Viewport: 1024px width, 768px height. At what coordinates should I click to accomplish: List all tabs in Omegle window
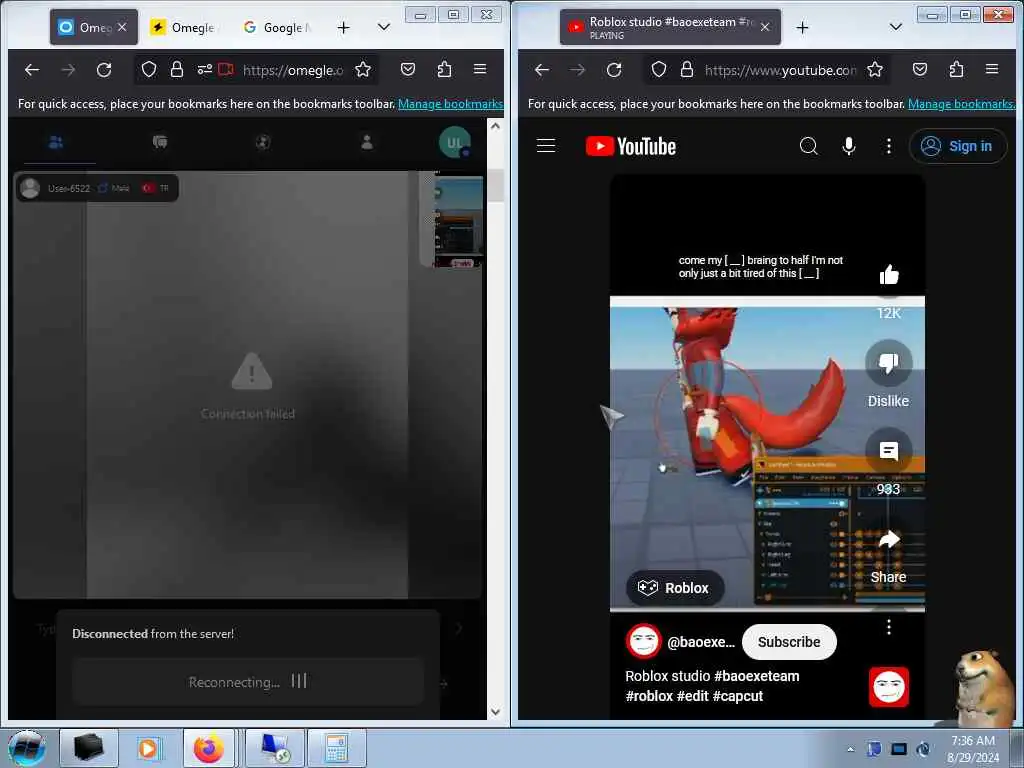384,27
